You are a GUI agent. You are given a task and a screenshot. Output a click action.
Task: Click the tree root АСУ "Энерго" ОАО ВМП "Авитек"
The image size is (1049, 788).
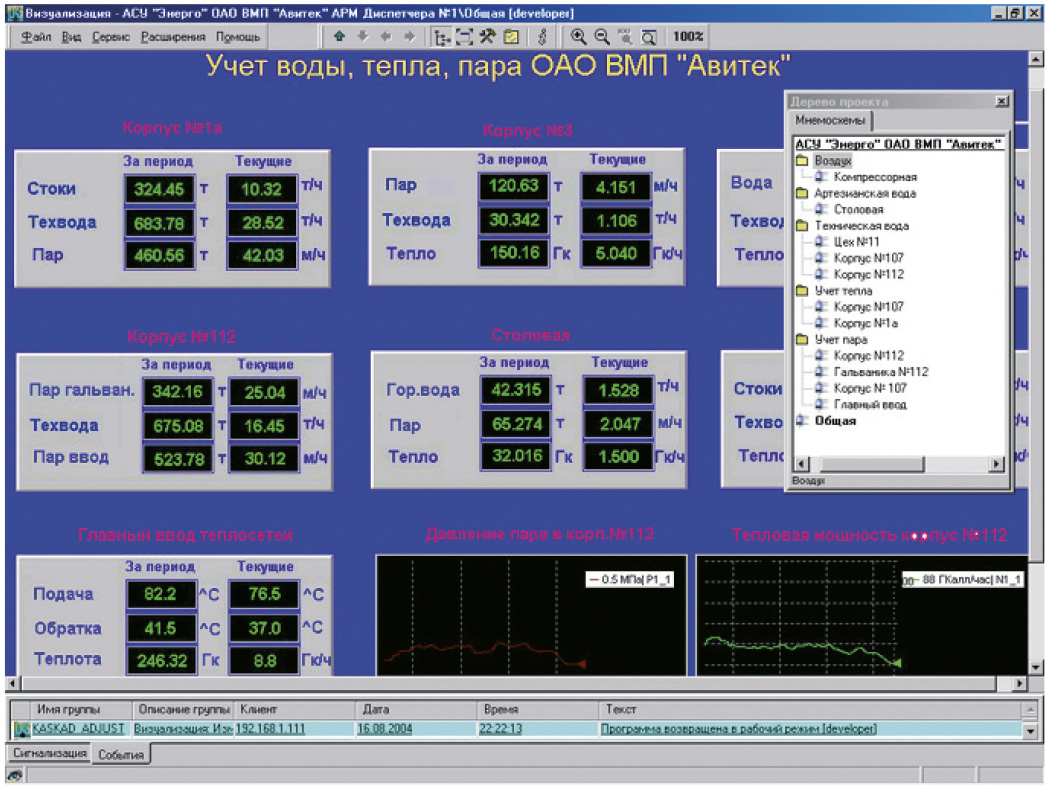[898, 144]
